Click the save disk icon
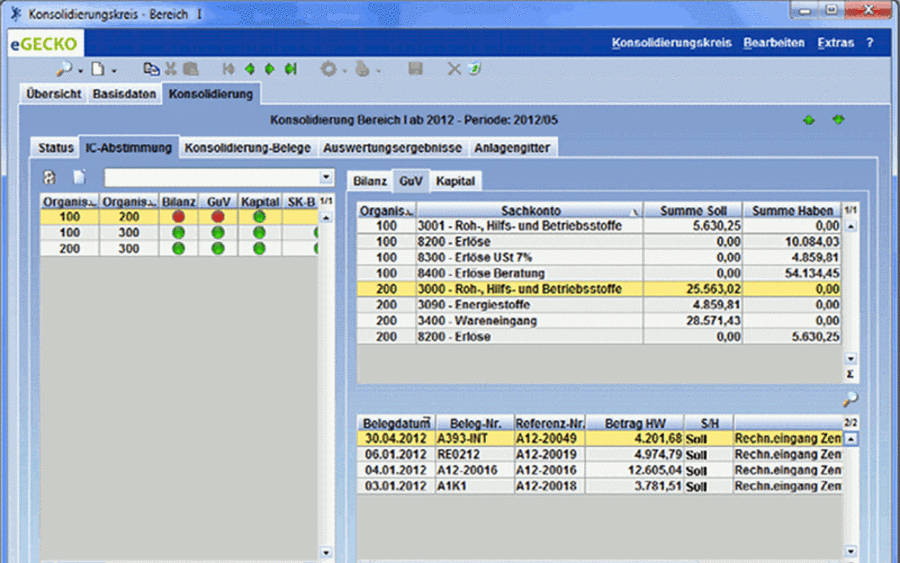900x563 pixels. pos(416,69)
